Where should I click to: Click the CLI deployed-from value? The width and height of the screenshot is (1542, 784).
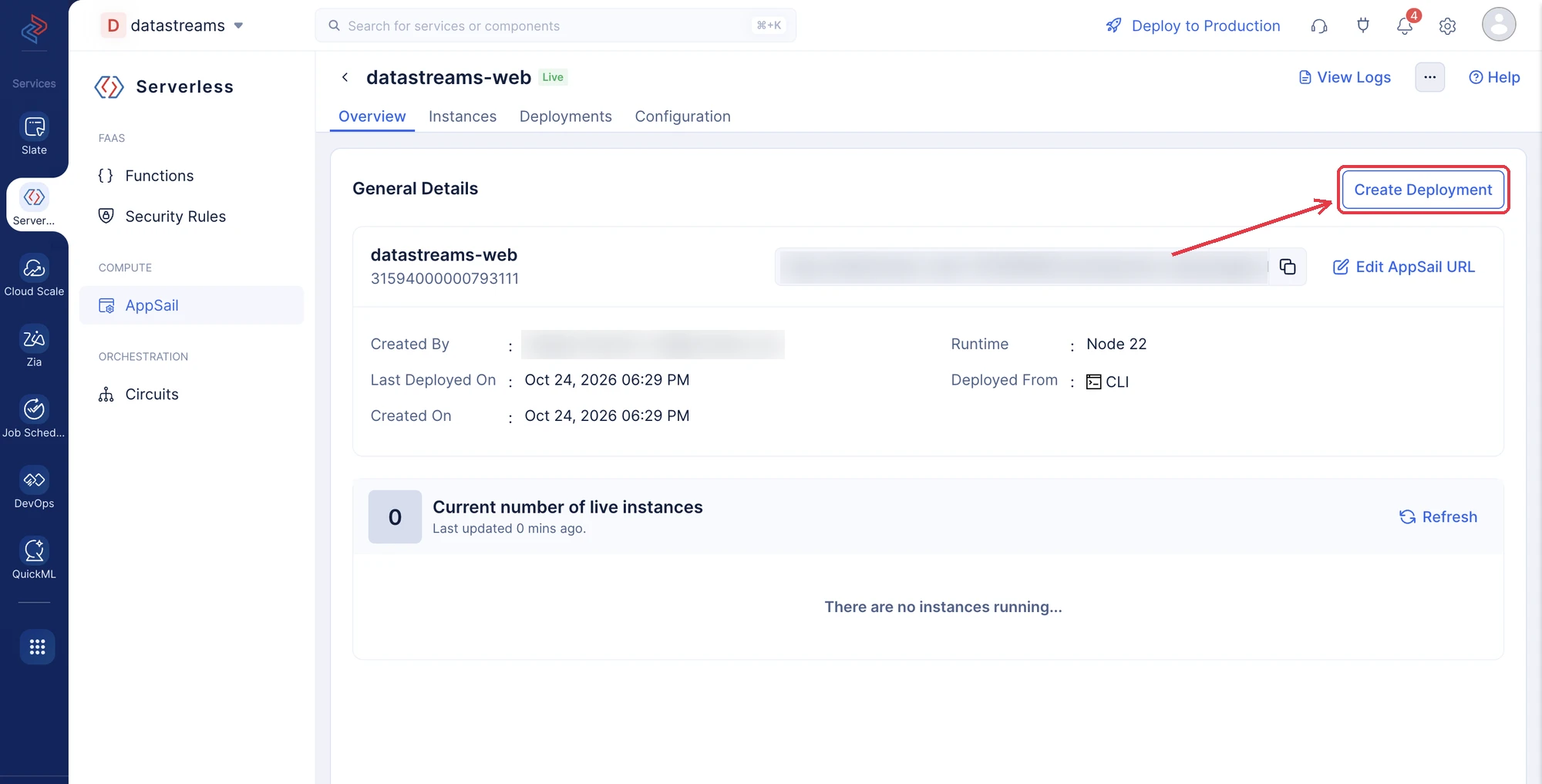tap(1108, 382)
